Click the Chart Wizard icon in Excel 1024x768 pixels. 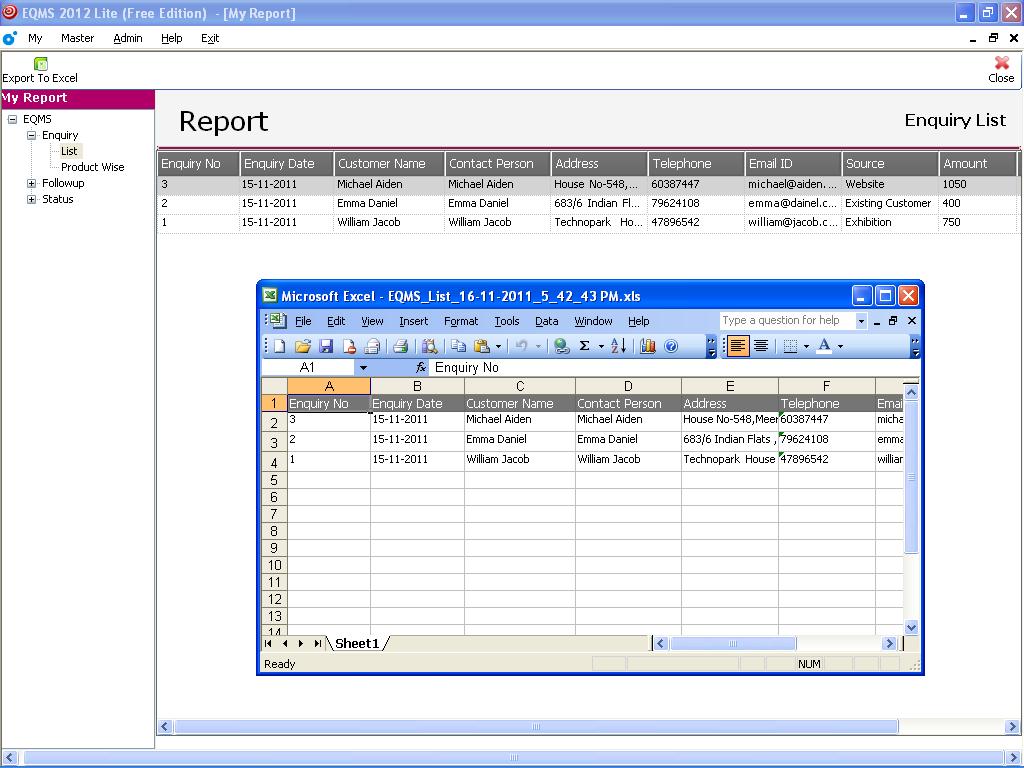(647, 346)
